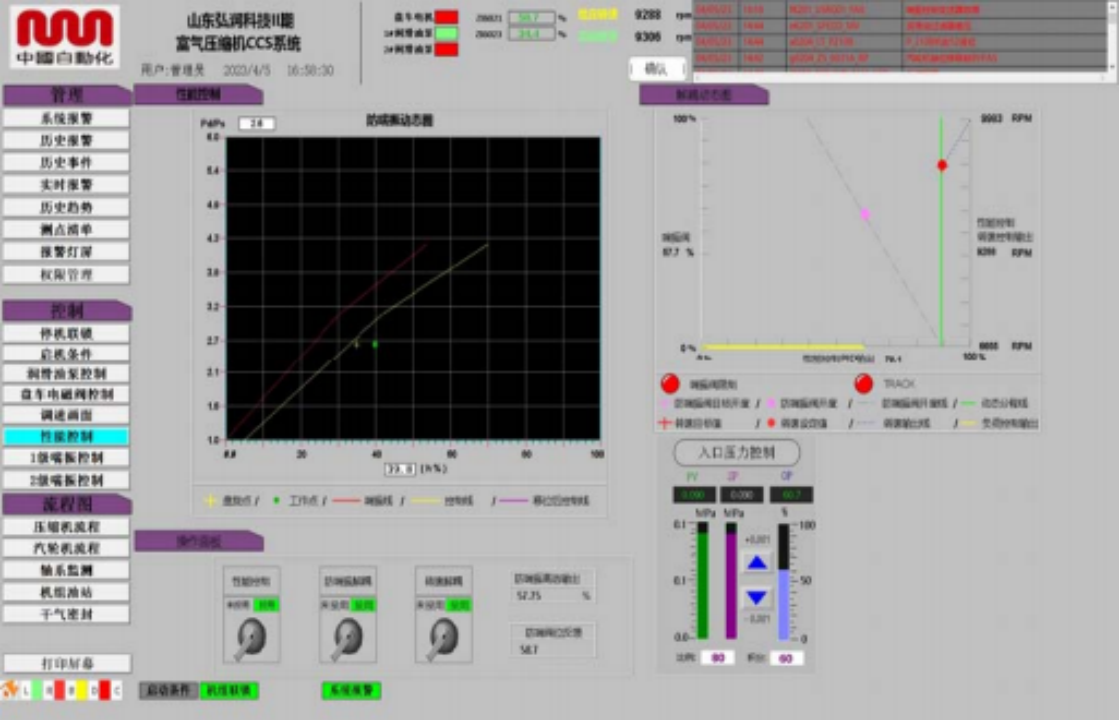Turn the 转速解耦 rotary selector switch
1119x720 pixels.
click(x=444, y=637)
